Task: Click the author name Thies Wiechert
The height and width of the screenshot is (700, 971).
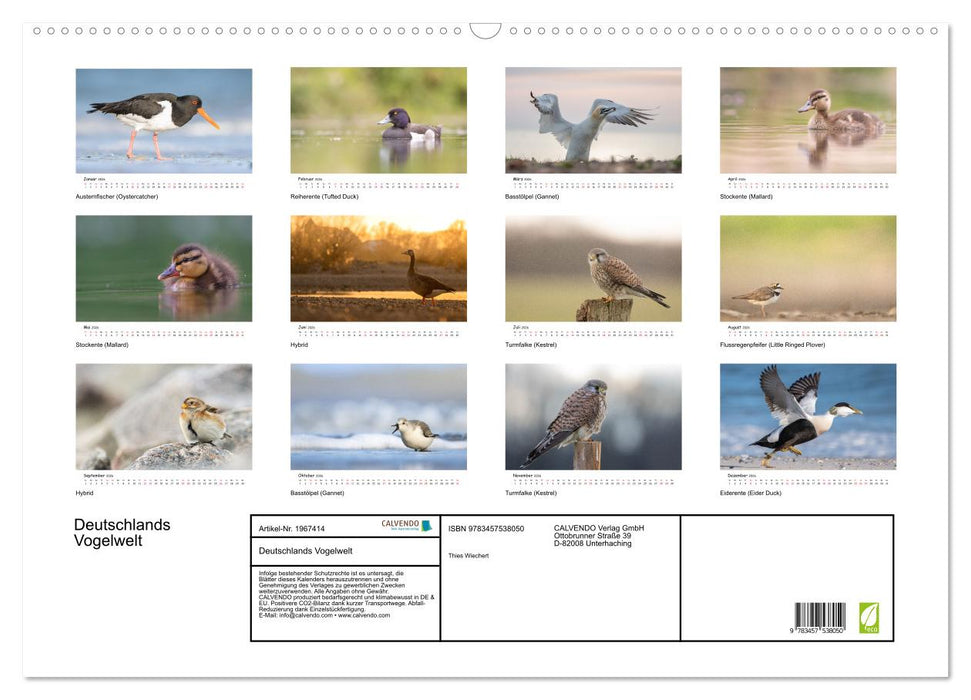Action: (x=469, y=556)
